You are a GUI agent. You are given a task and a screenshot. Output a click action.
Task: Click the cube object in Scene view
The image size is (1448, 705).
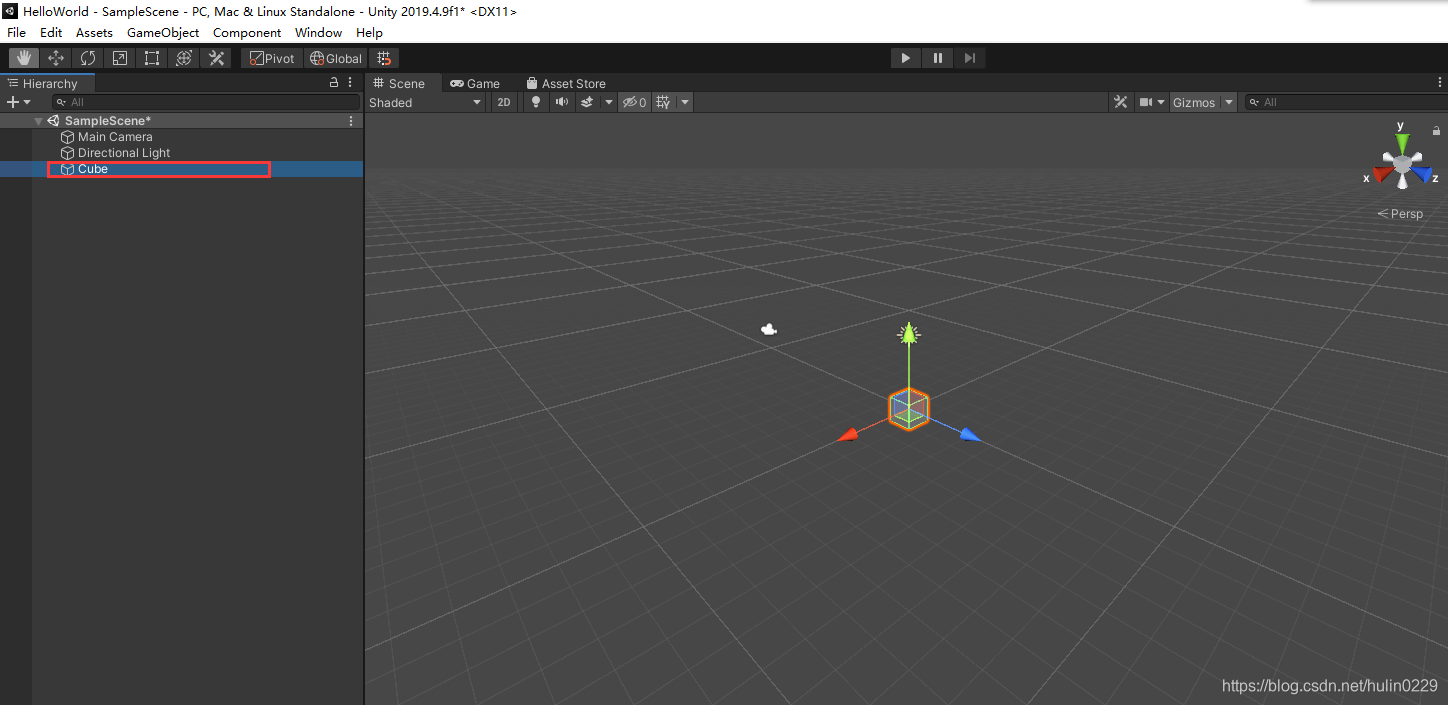pyautogui.click(x=909, y=409)
